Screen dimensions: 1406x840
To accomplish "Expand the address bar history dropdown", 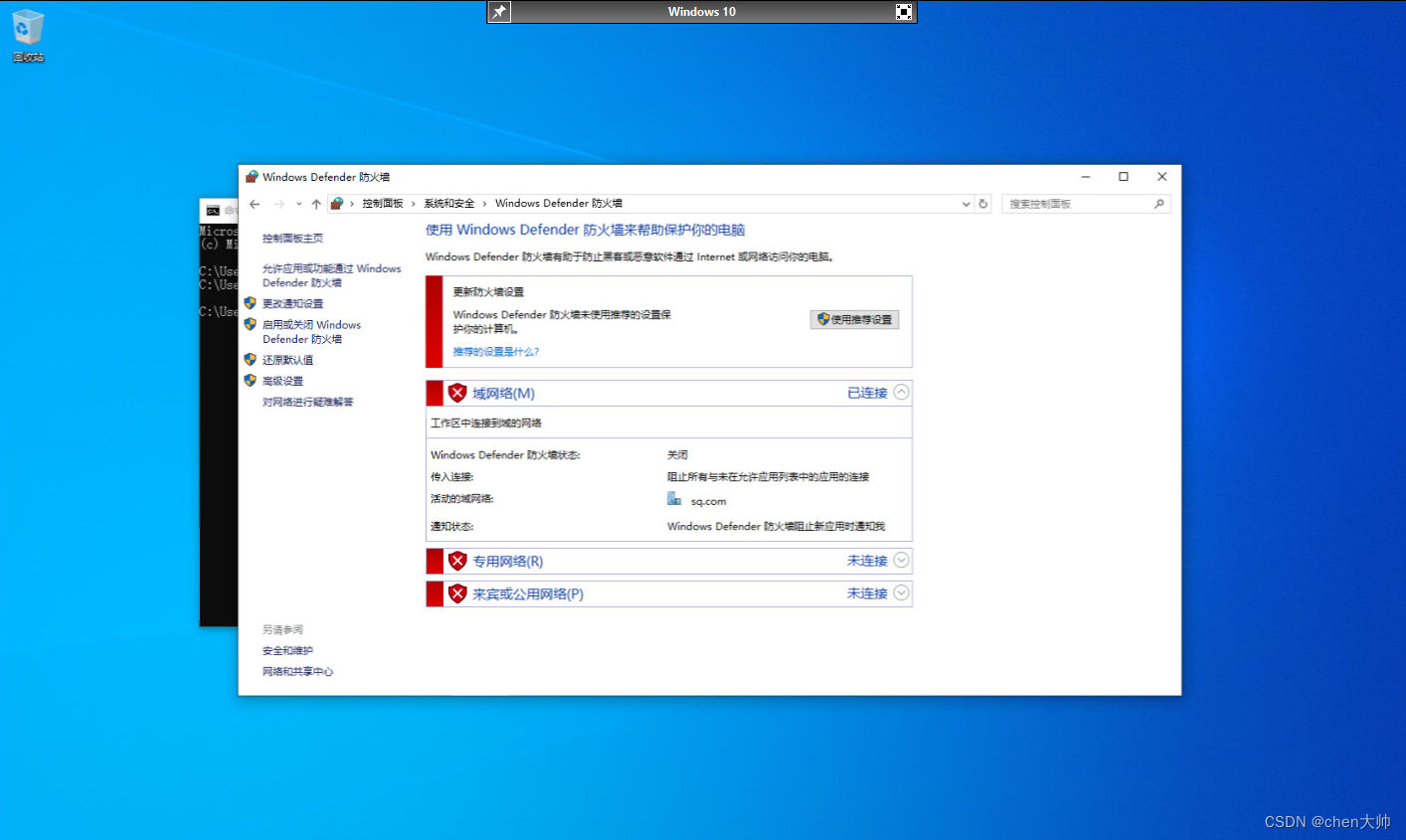I will pos(966,204).
